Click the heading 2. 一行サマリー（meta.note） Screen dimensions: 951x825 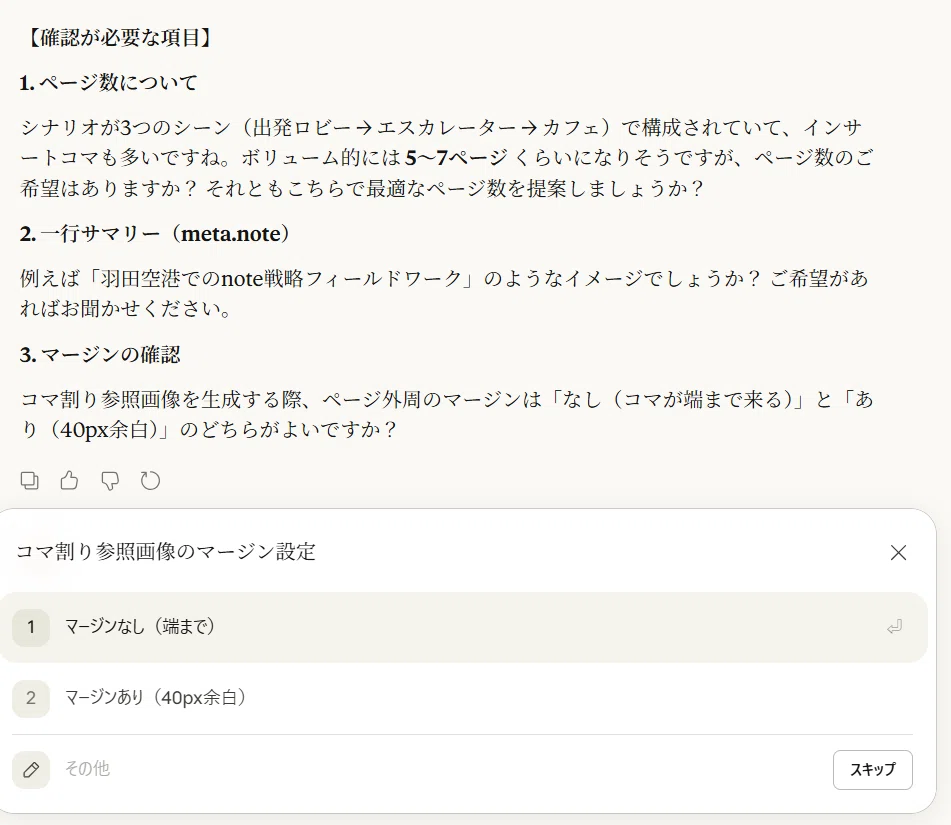(155, 234)
